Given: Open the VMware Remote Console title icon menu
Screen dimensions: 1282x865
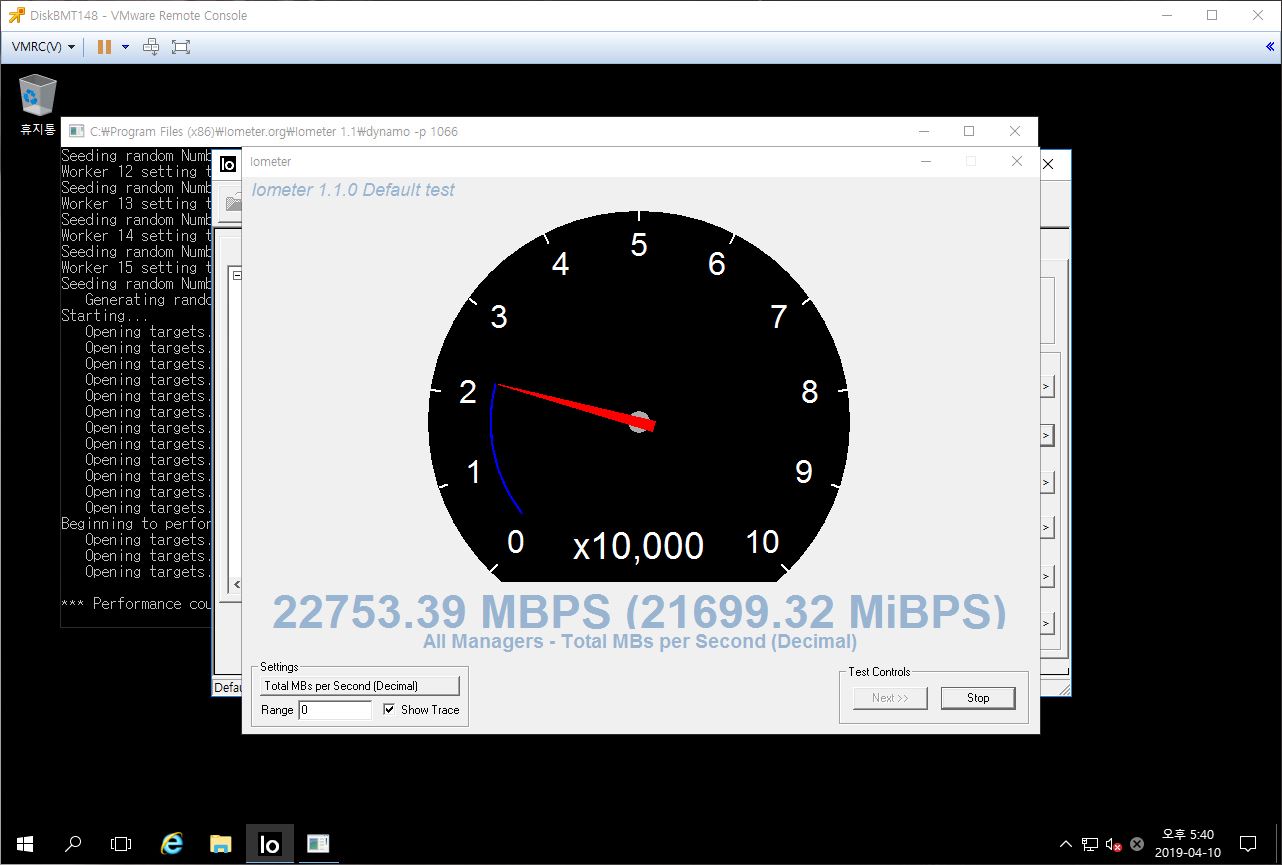Looking at the screenshot, I should 16,15.
